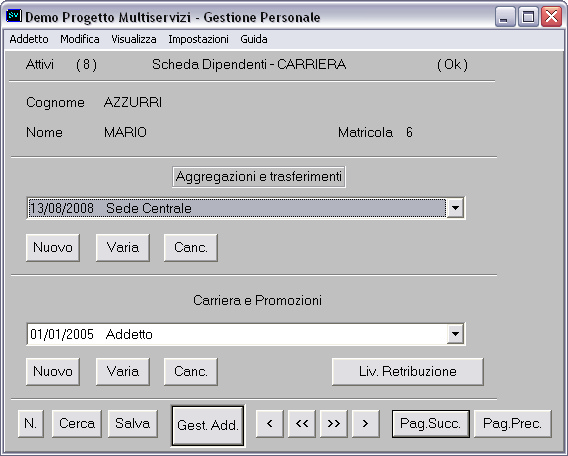Go to previous record with single left arrow
The height and width of the screenshot is (456, 568).
coord(270,423)
